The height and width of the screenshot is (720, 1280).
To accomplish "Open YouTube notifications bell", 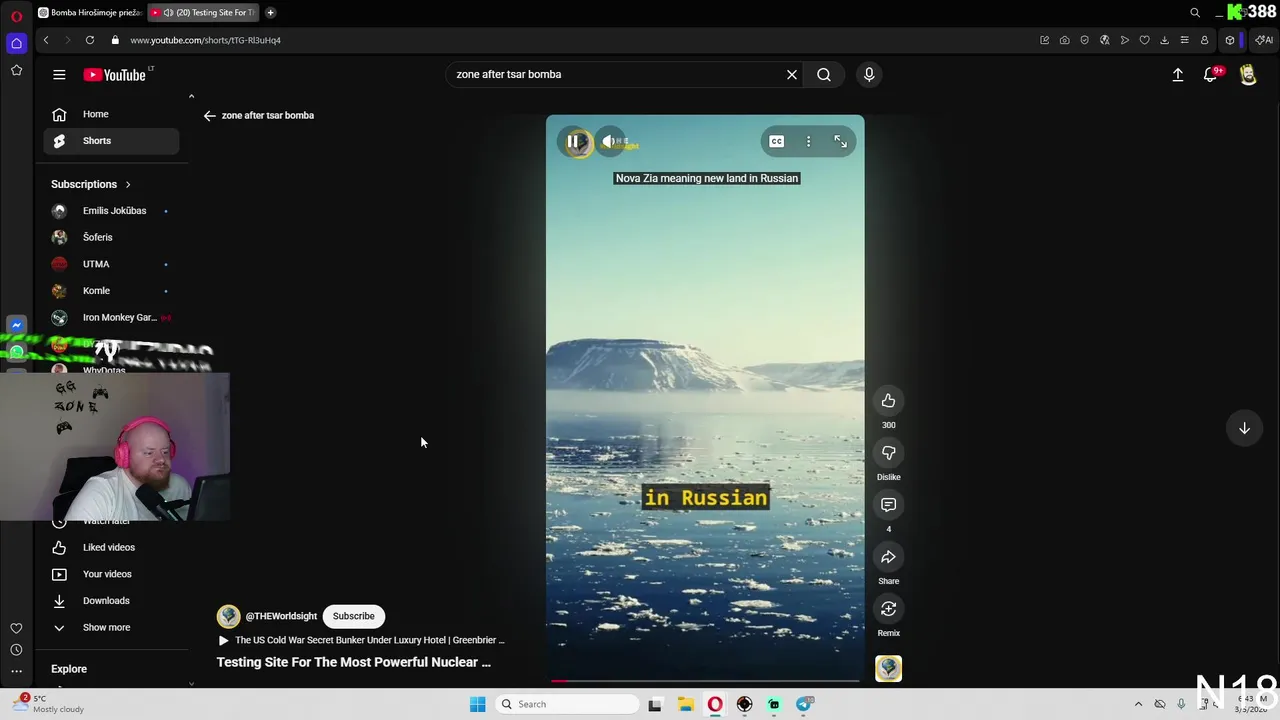I will pos(1210,74).
